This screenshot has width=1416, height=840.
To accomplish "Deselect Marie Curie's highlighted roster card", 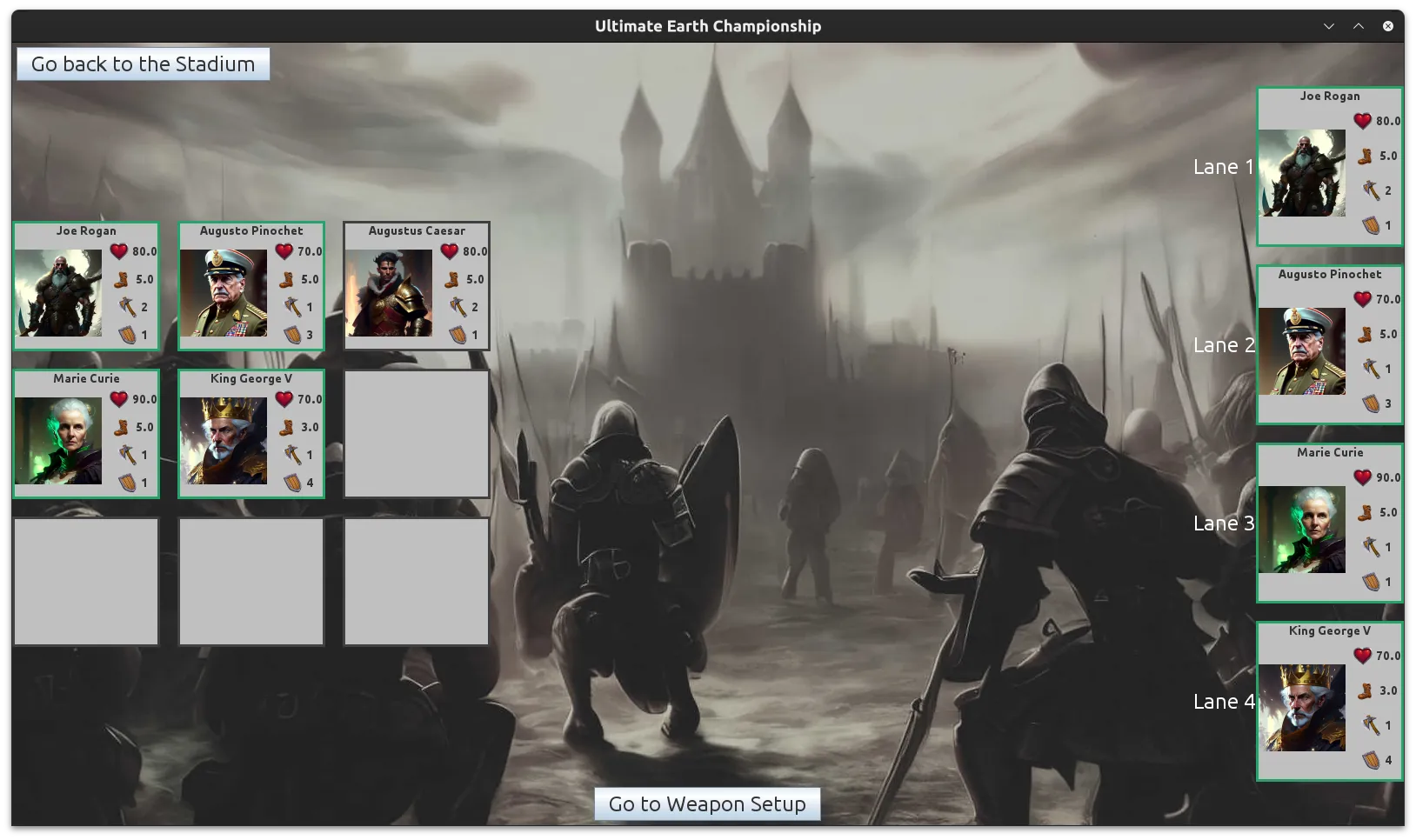I will [x=85, y=433].
